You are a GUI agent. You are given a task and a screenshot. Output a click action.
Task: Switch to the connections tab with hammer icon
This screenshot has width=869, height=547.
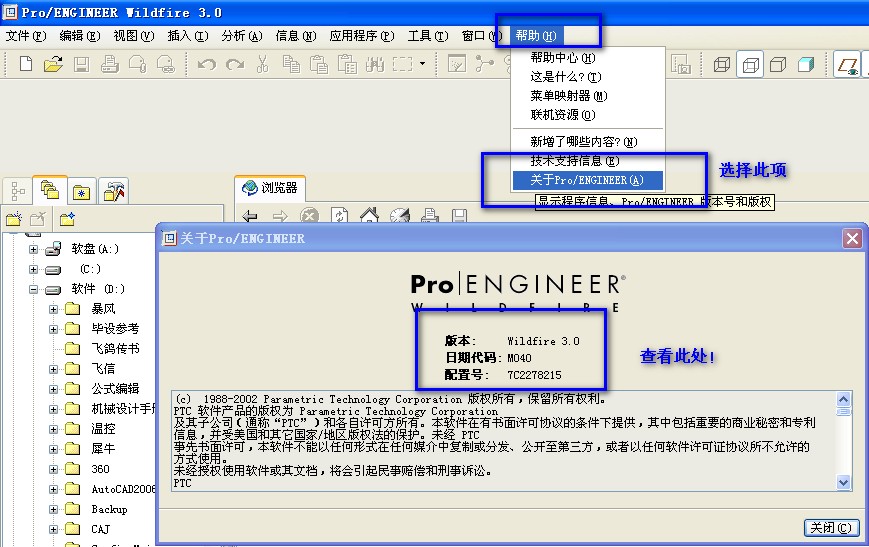pyautogui.click(x=114, y=192)
